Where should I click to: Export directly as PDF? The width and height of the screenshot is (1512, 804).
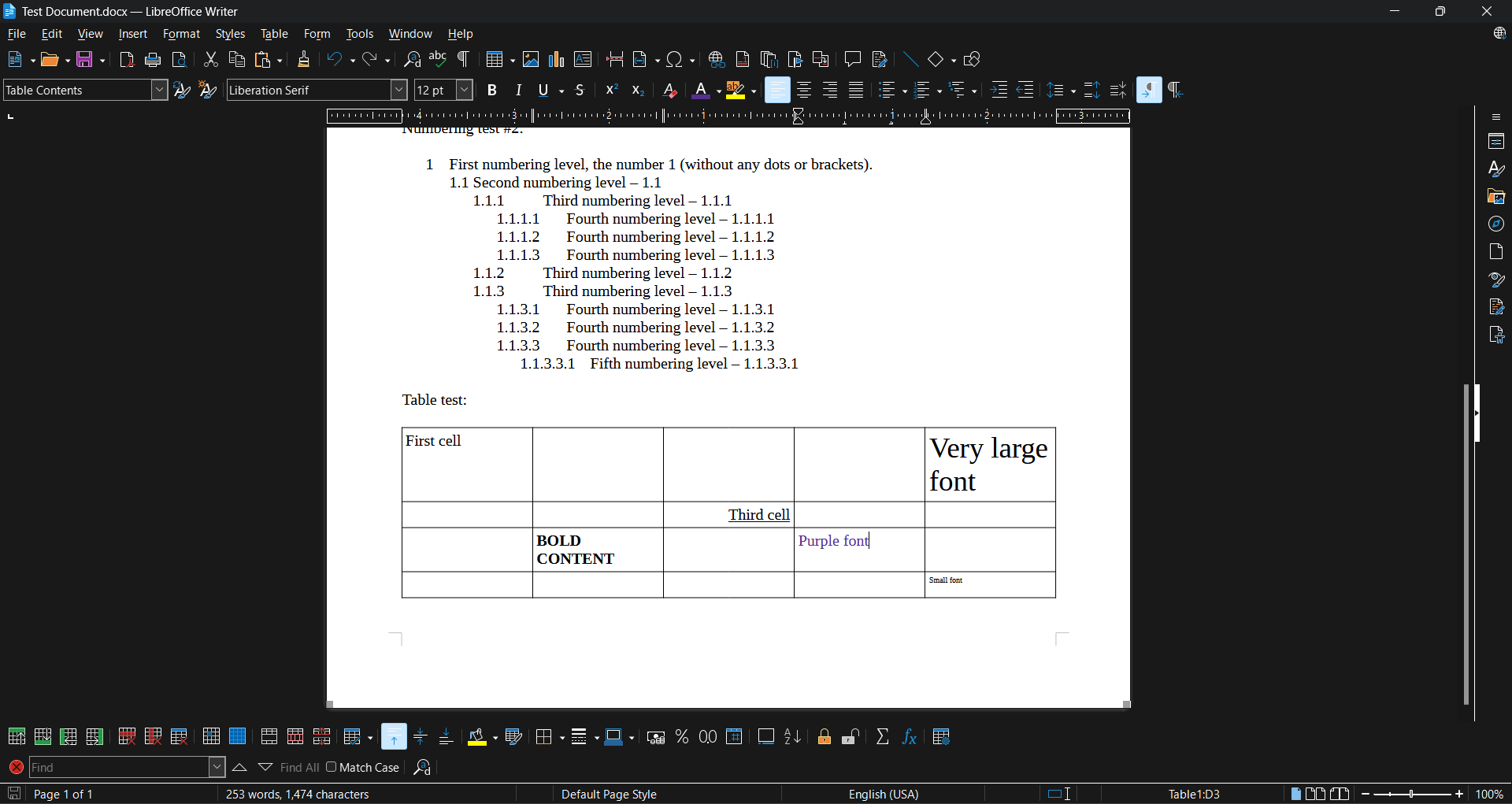click(x=127, y=60)
